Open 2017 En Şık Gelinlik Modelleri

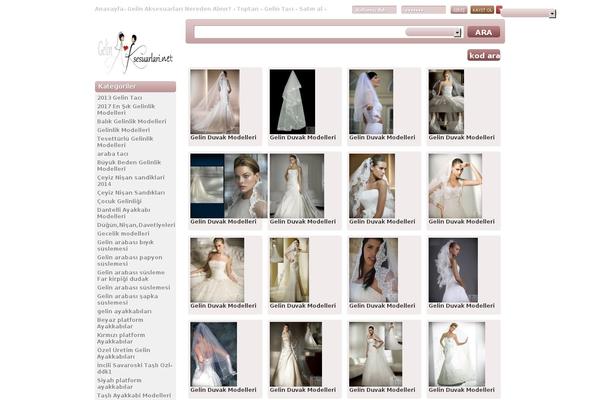126,109
